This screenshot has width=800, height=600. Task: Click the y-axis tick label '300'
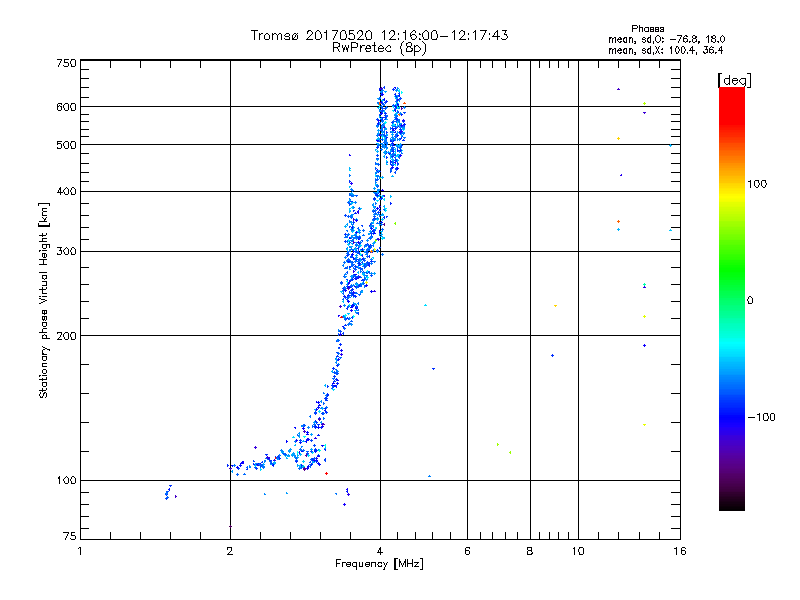(66, 251)
